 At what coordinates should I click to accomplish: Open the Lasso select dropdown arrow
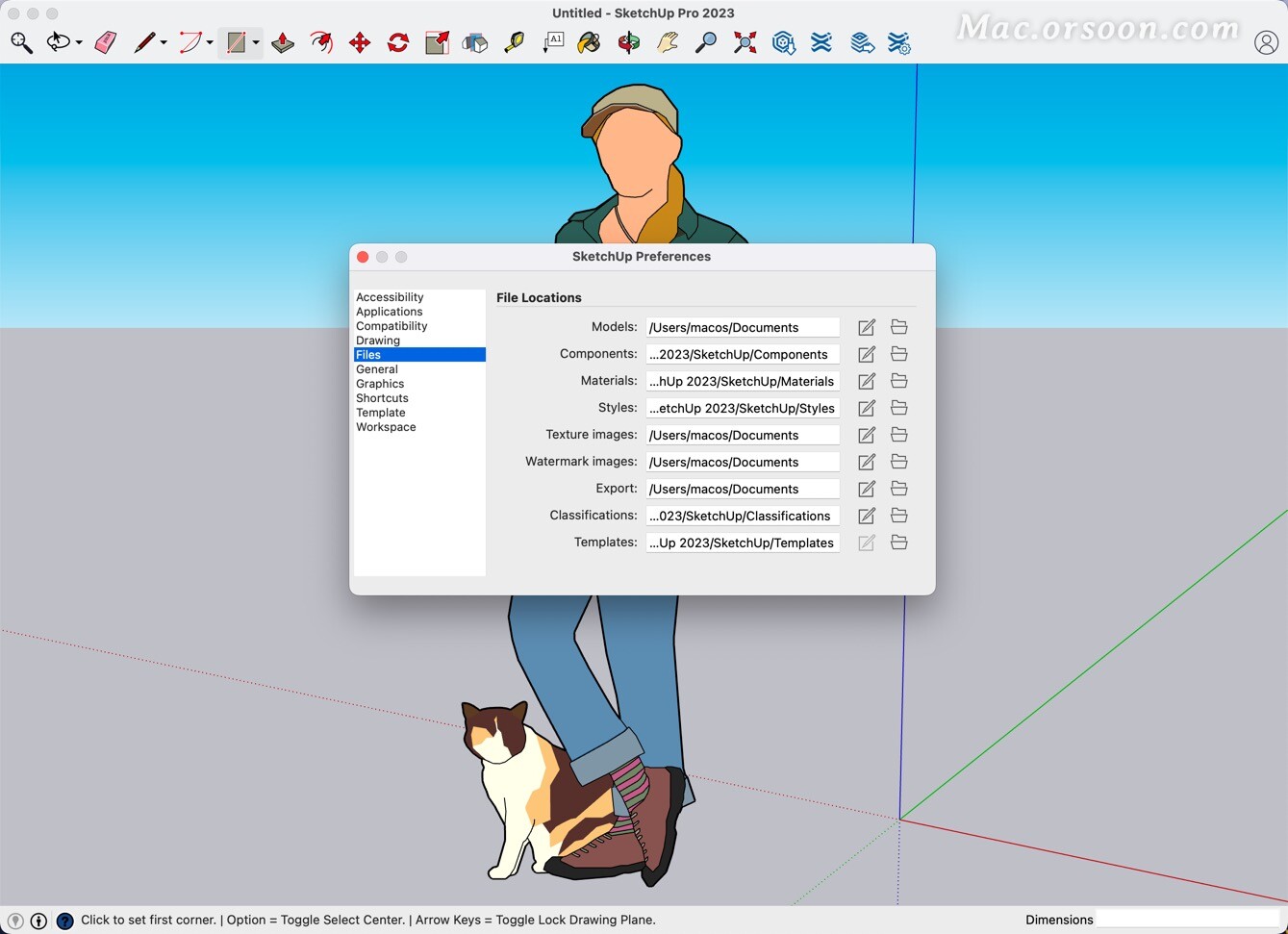(x=79, y=43)
